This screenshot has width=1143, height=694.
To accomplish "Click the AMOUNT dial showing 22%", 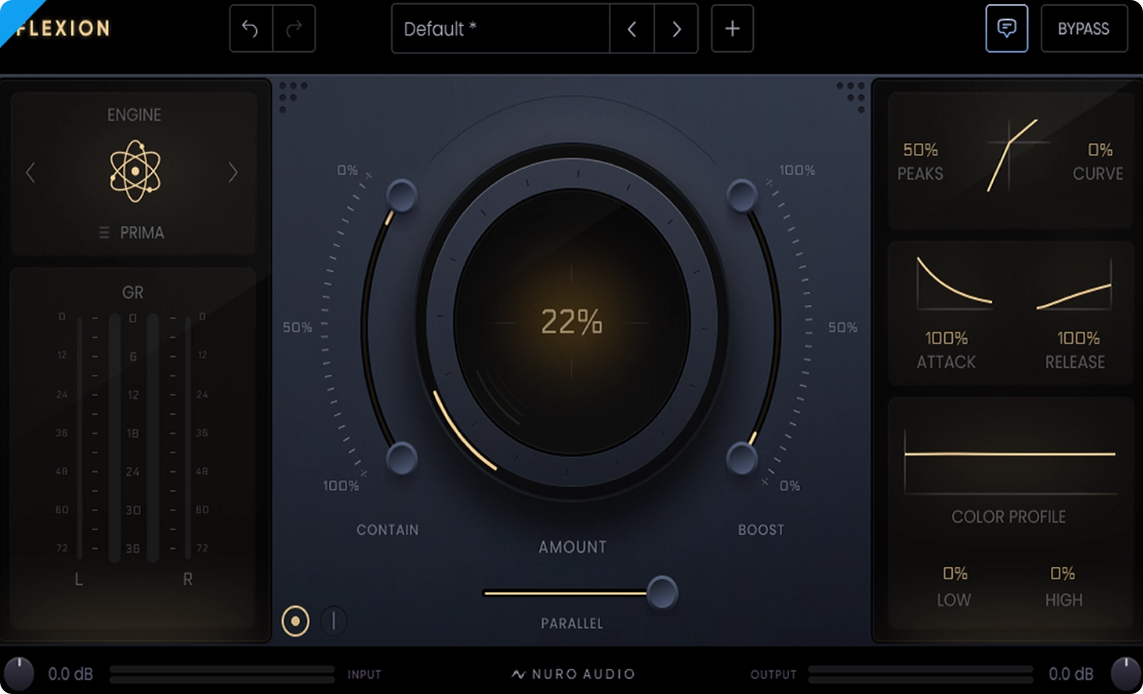I will coord(572,321).
